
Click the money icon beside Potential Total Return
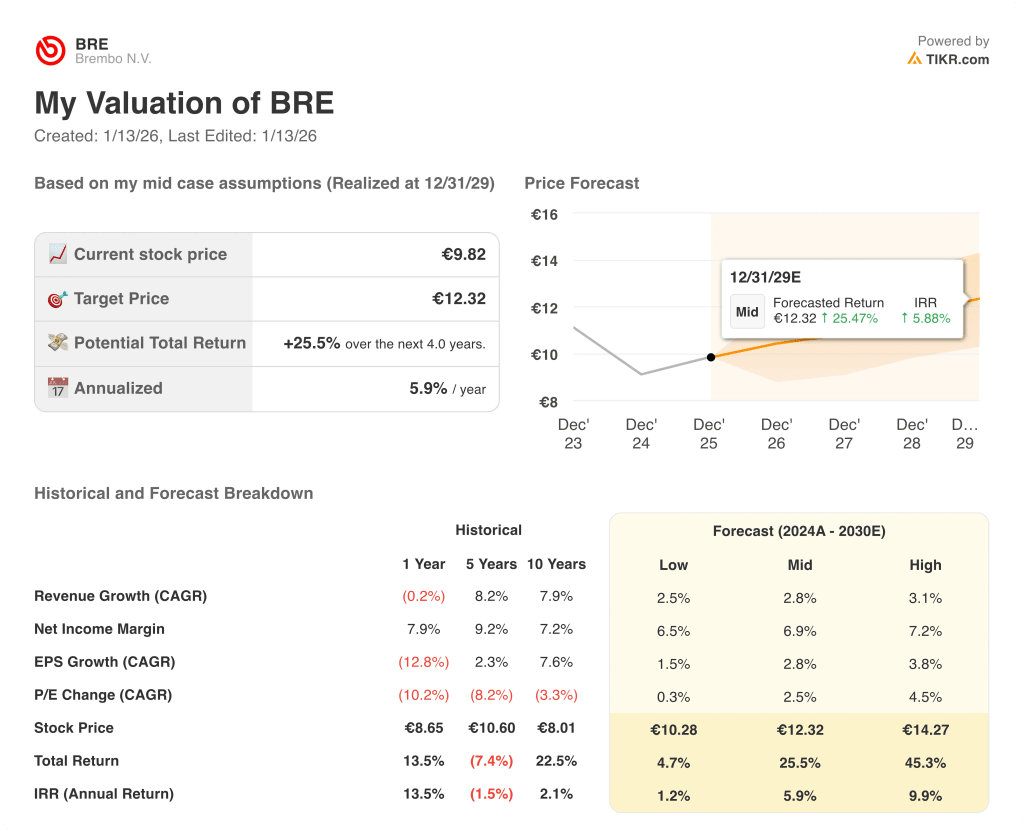58,343
